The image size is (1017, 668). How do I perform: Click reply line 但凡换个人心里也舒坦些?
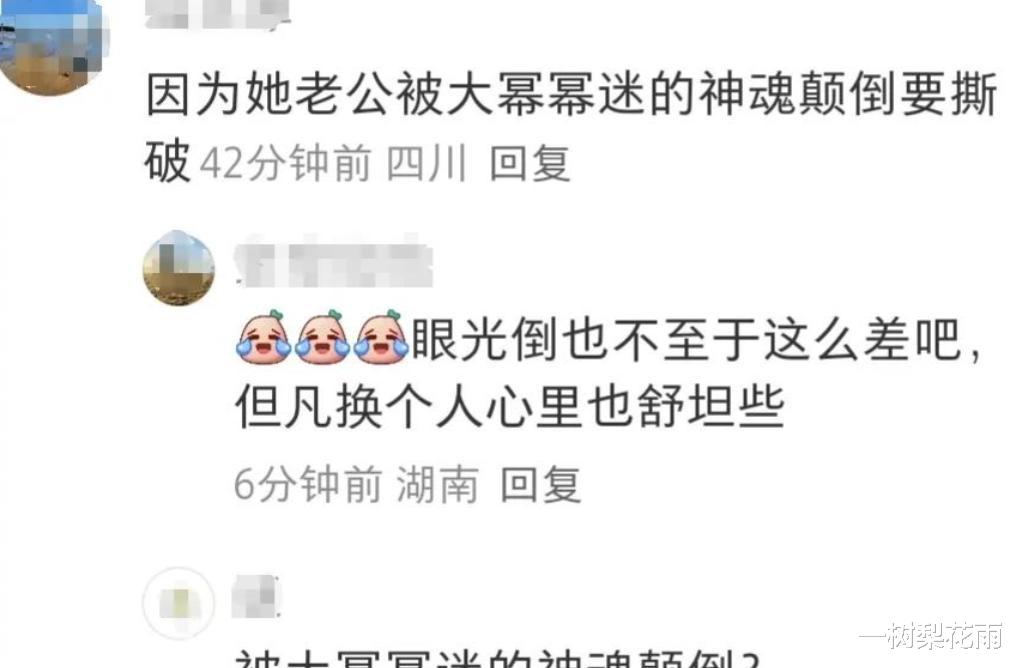tap(510, 407)
